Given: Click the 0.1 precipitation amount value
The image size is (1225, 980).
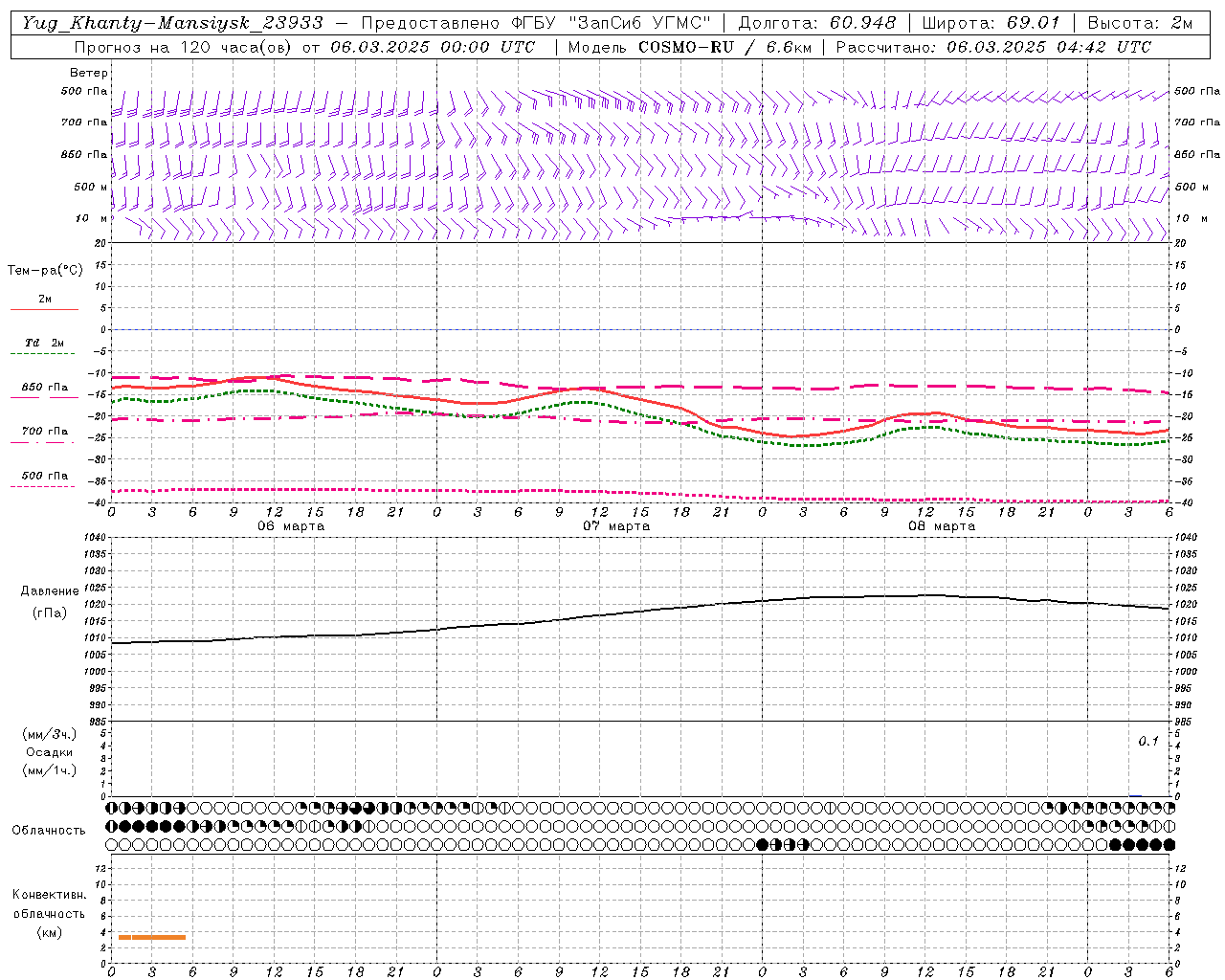Looking at the screenshot, I should (1148, 742).
